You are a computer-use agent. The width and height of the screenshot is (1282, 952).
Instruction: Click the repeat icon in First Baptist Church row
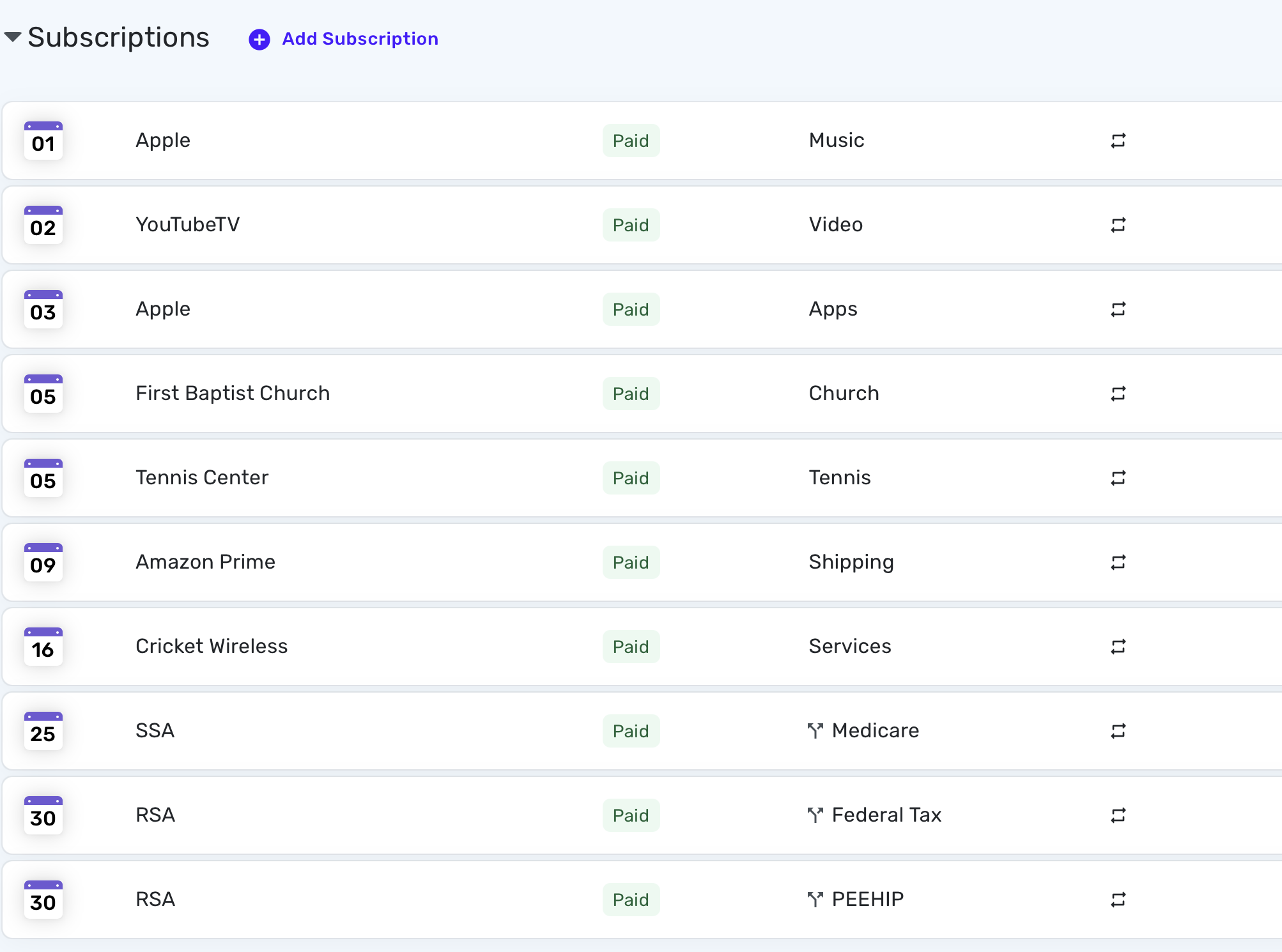click(x=1118, y=394)
